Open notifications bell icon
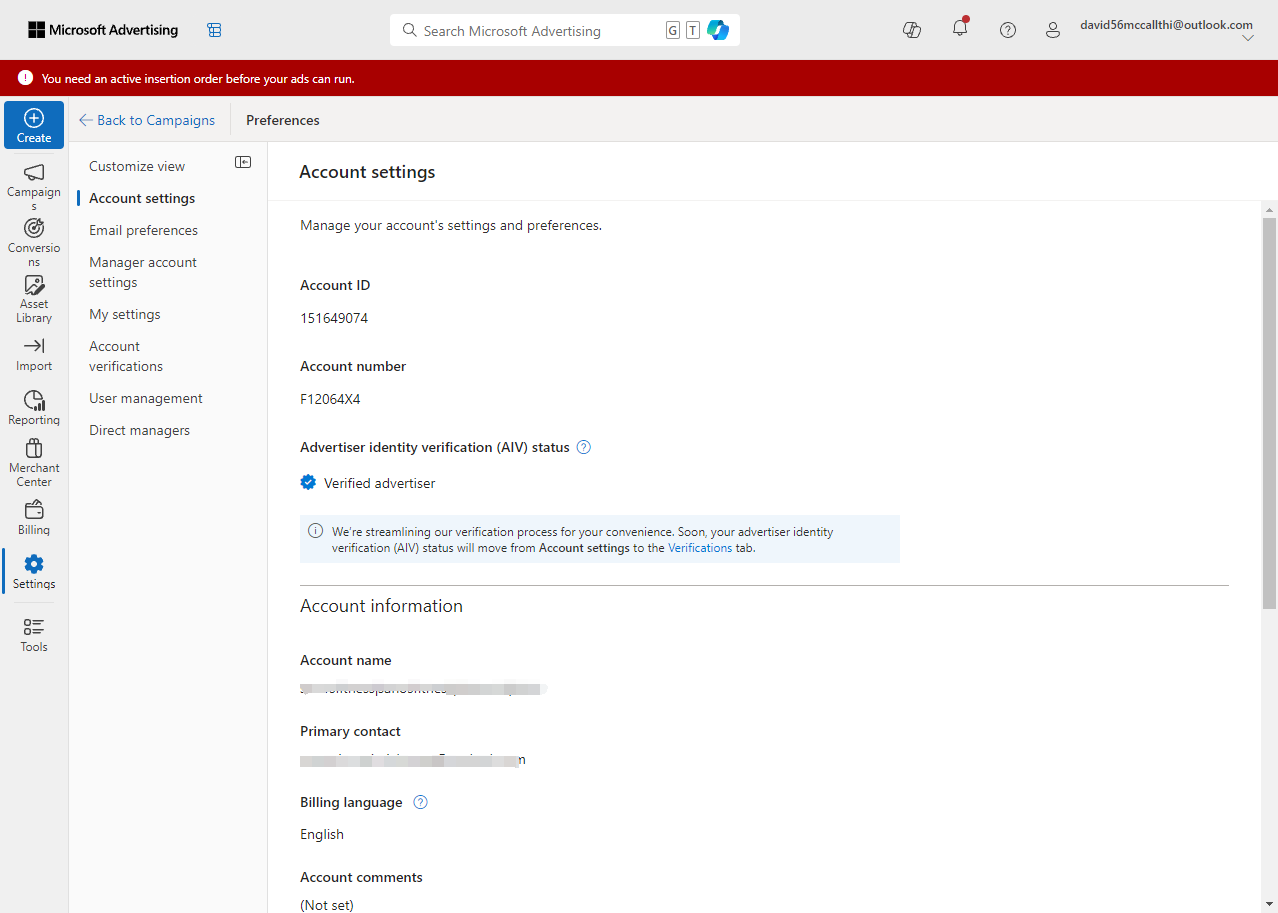Viewport: 1278px width, 913px height. [960, 29]
